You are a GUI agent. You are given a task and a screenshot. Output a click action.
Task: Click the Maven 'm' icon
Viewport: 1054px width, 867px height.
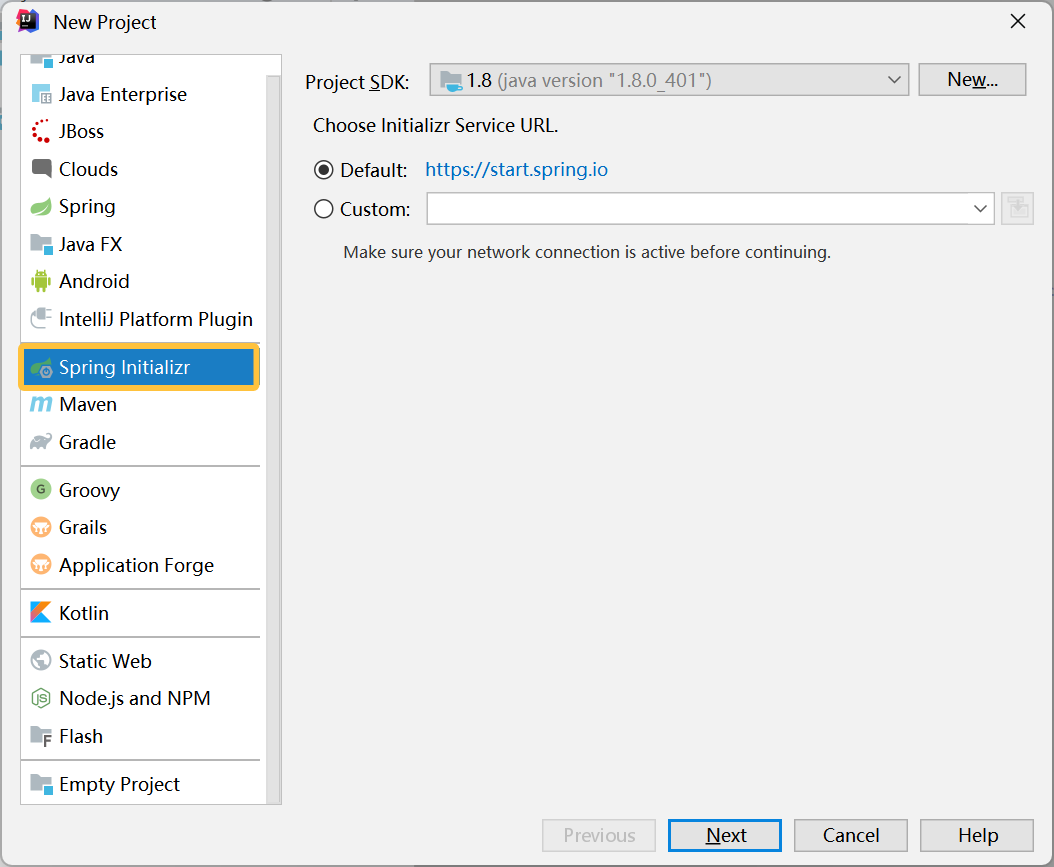coord(41,404)
